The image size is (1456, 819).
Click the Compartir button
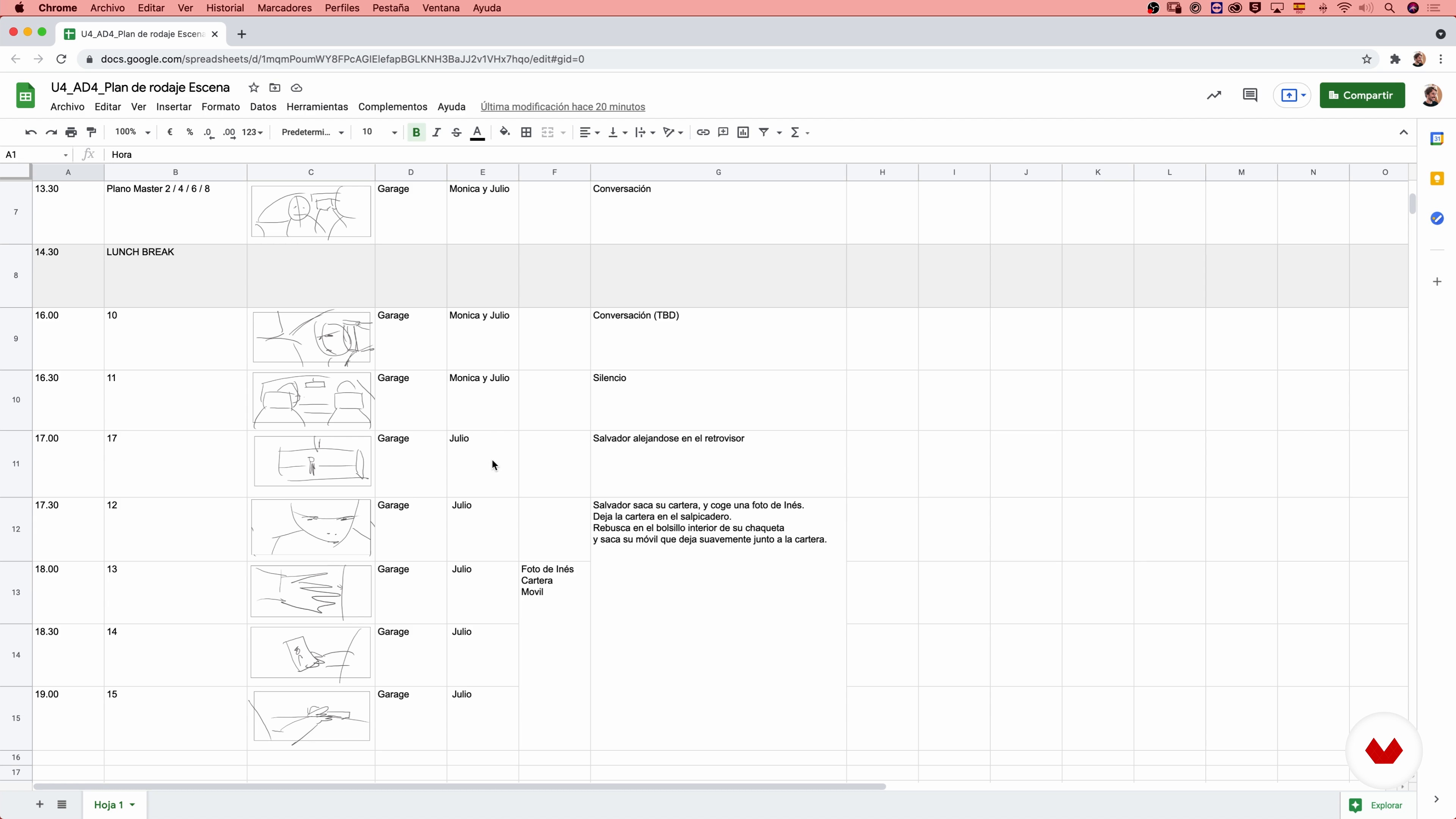1362,95
